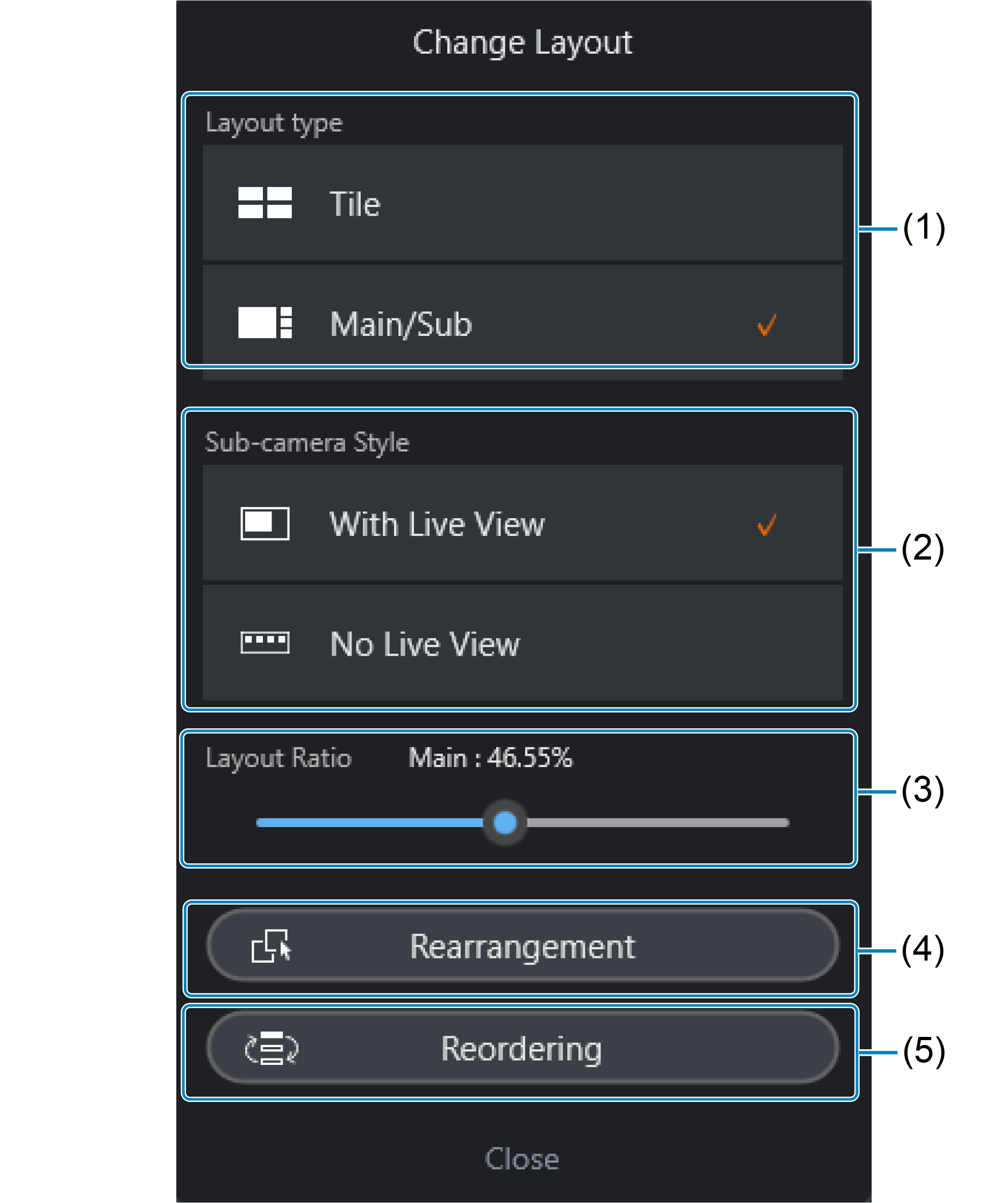The width and height of the screenshot is (1008, 1203).
Task: Click the Main/Sub layout icon
Action: pyautogui.click(x=264, y=323)
